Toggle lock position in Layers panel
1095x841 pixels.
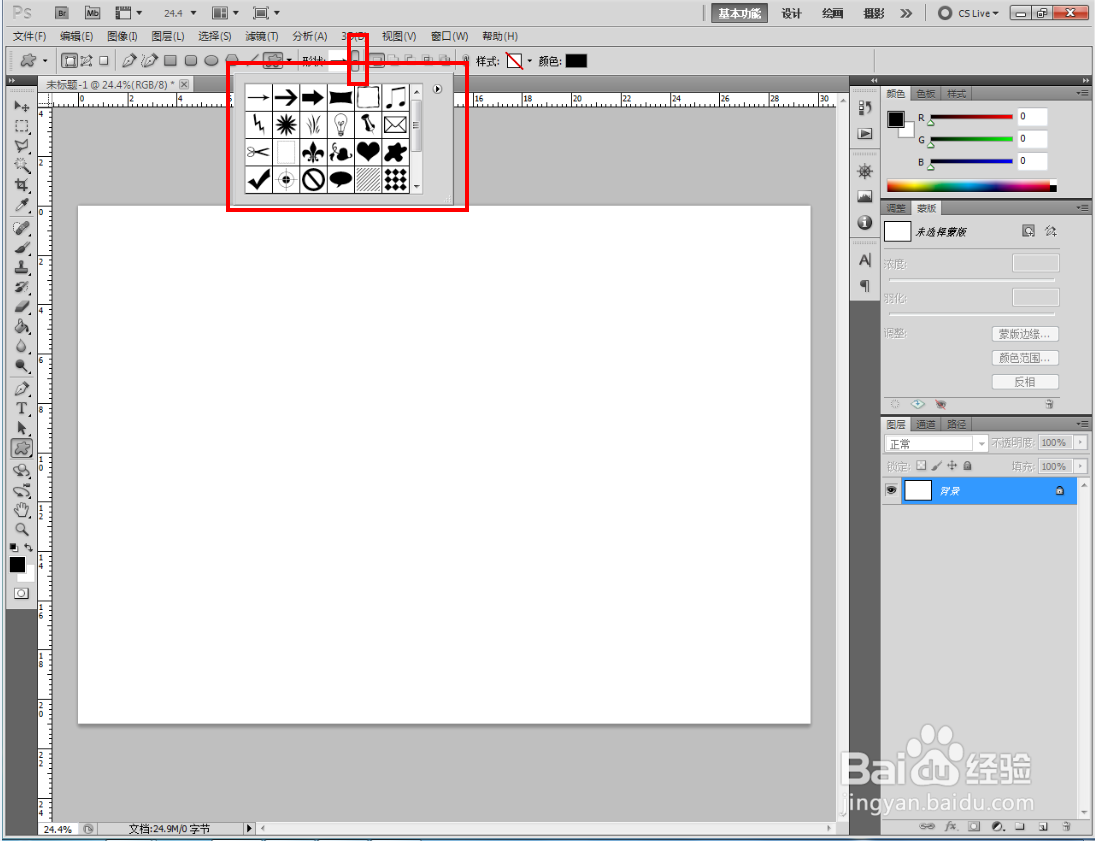click(952, 465)
